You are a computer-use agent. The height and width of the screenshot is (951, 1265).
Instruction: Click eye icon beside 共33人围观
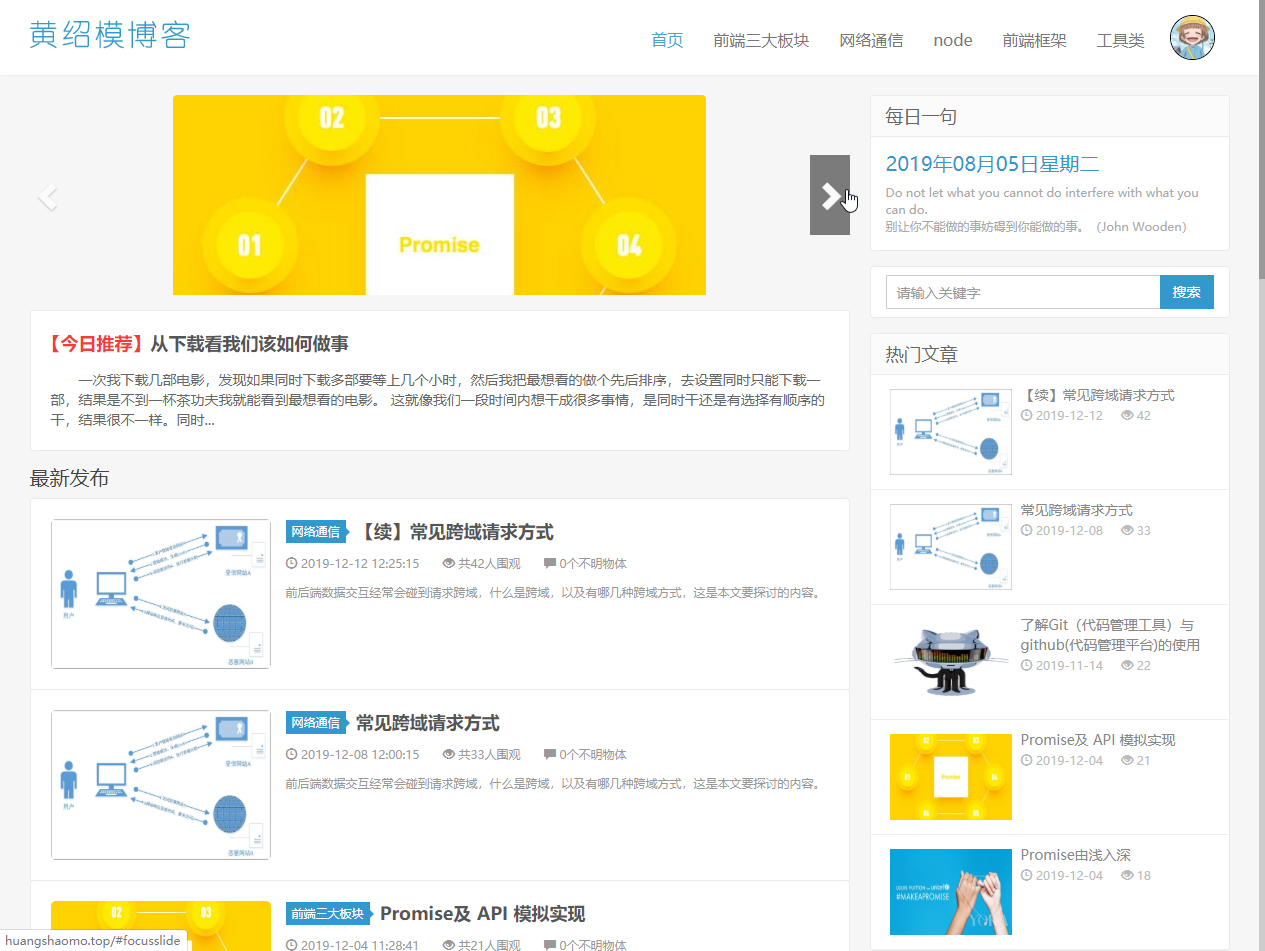click(449, 755)
